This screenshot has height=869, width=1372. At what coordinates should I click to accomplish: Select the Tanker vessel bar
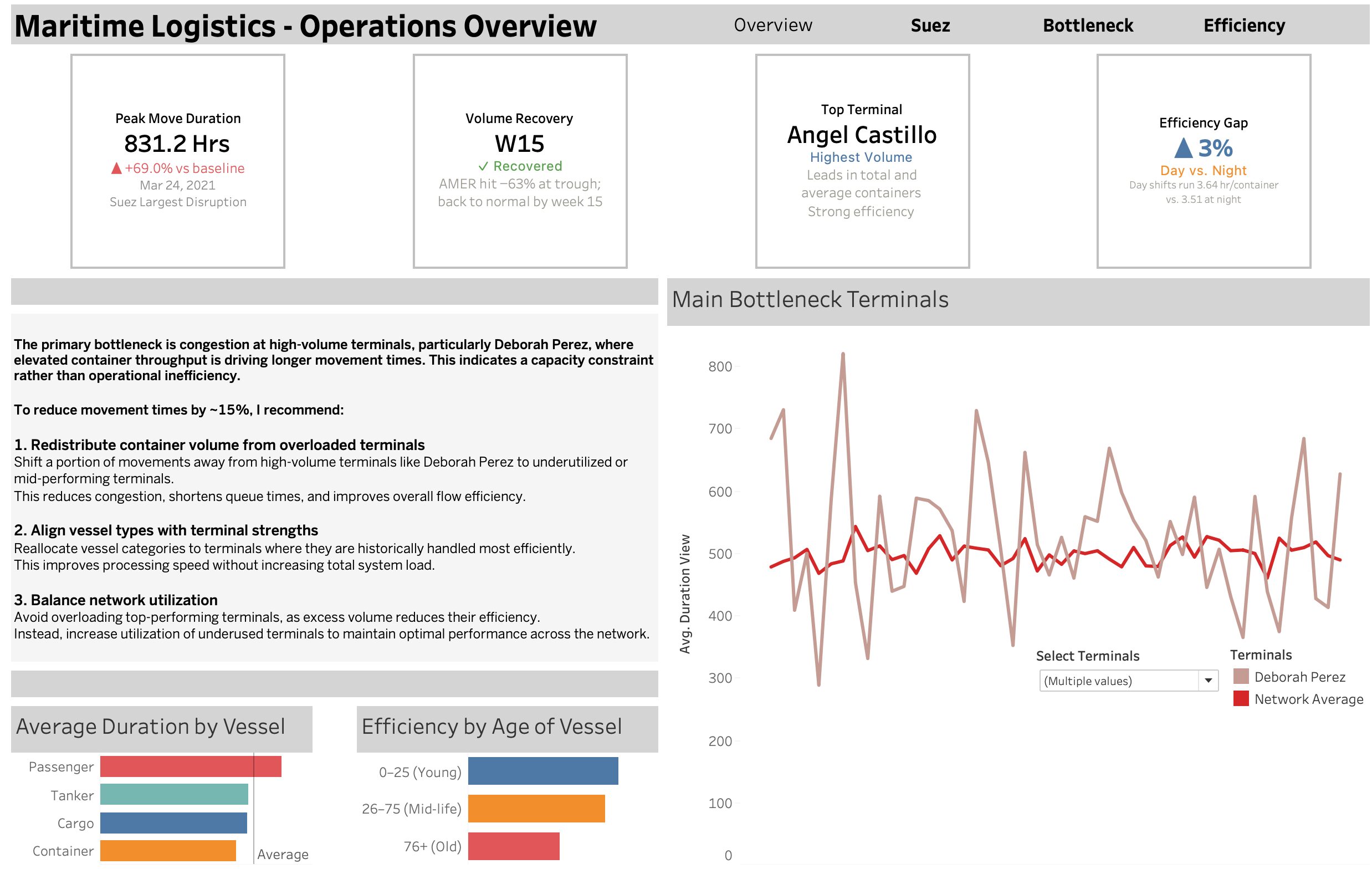click(174, 794)
